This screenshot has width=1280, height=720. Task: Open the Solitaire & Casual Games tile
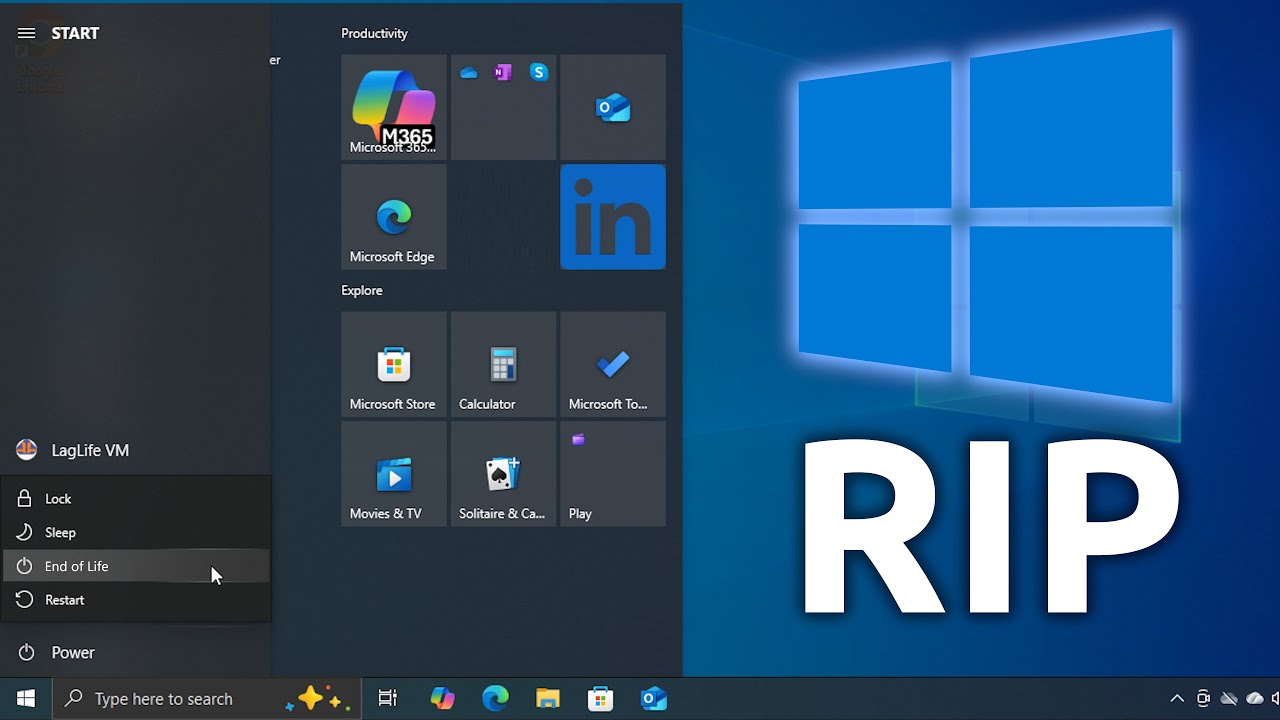coord(503,474)
